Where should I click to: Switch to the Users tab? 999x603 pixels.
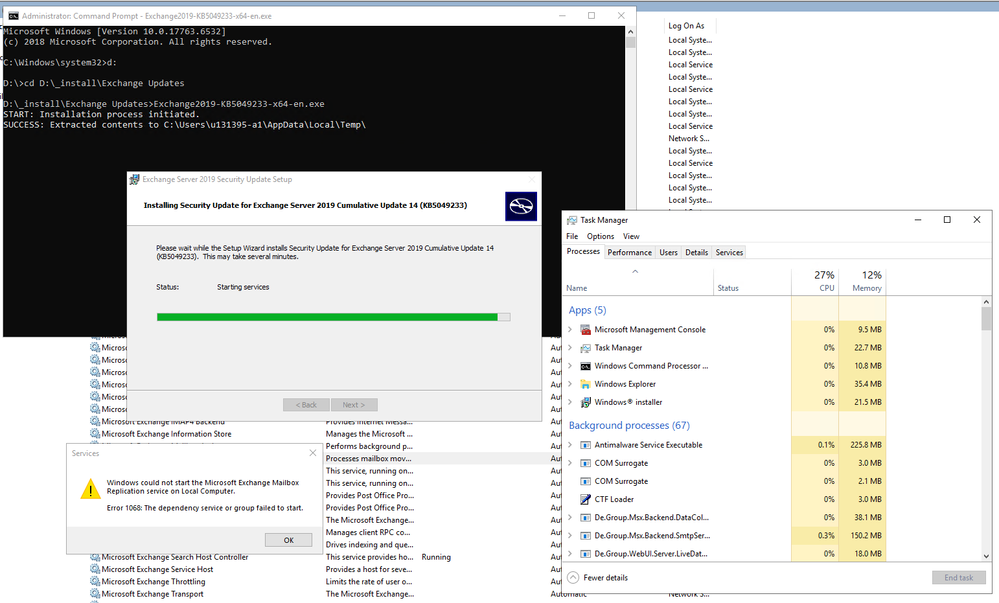tap(668, 252)
